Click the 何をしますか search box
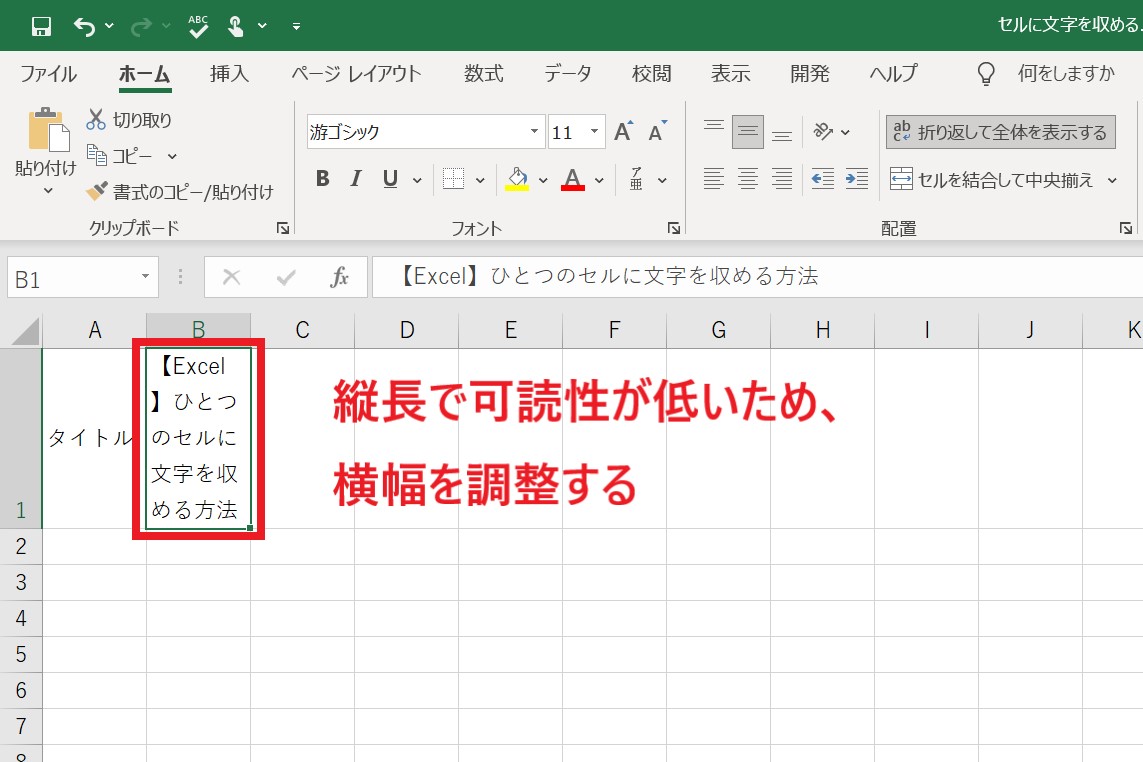This screenshot has width=1143, height=762. point(1066,73)
